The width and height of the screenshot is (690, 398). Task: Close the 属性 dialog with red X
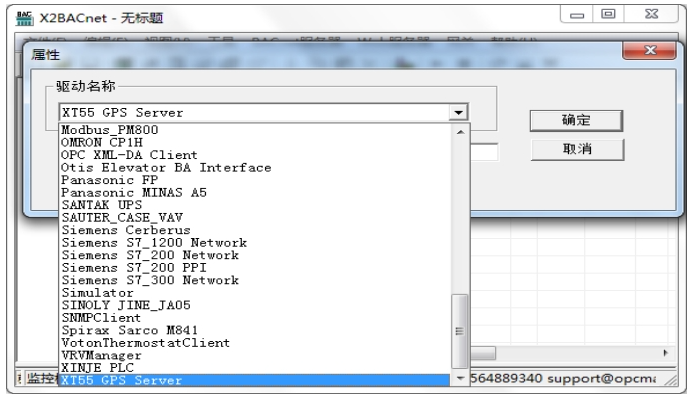[650, 51]
